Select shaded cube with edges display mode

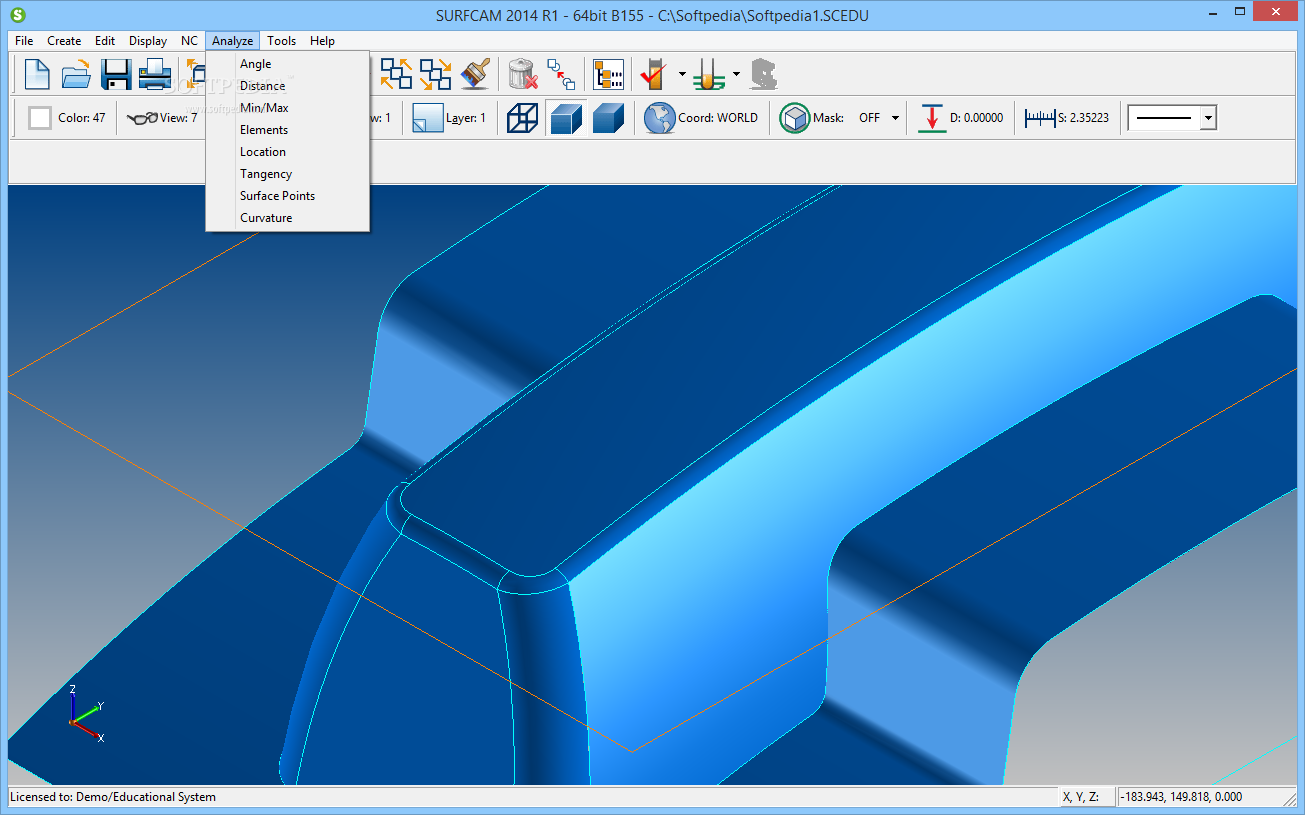coord(566,118)
